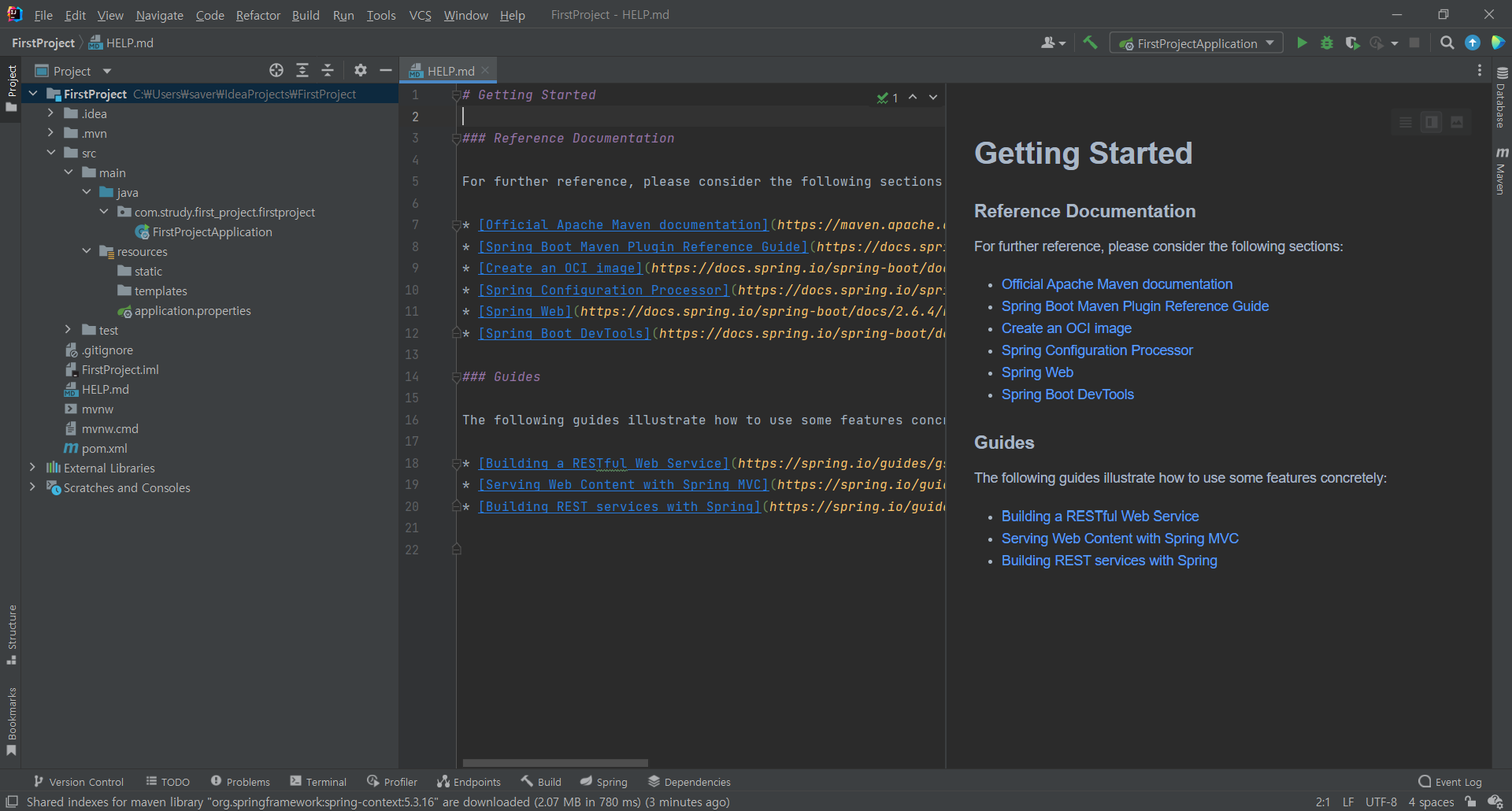Collapse all nodes in Project panel

click(x=328, y=71)
